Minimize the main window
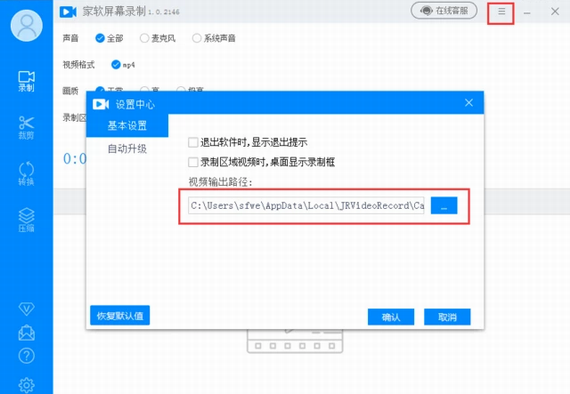This screenshot has height=394, width=570. pos(527,12)
